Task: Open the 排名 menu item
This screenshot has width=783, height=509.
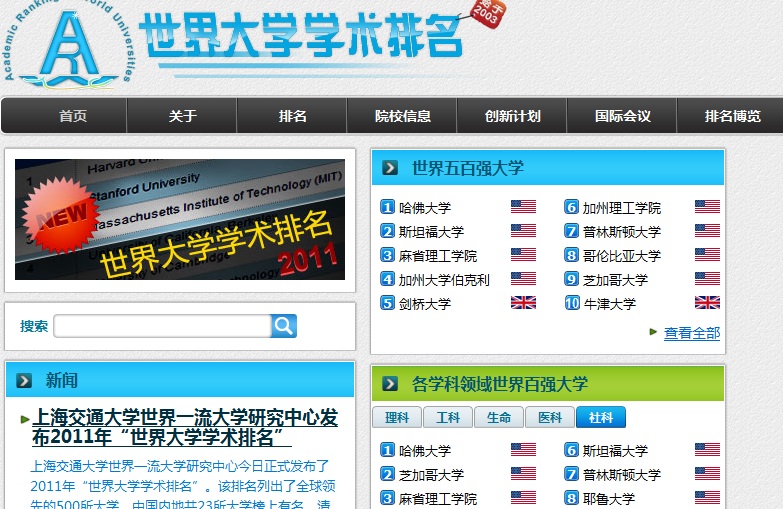Action: click(x=292, y=116)
